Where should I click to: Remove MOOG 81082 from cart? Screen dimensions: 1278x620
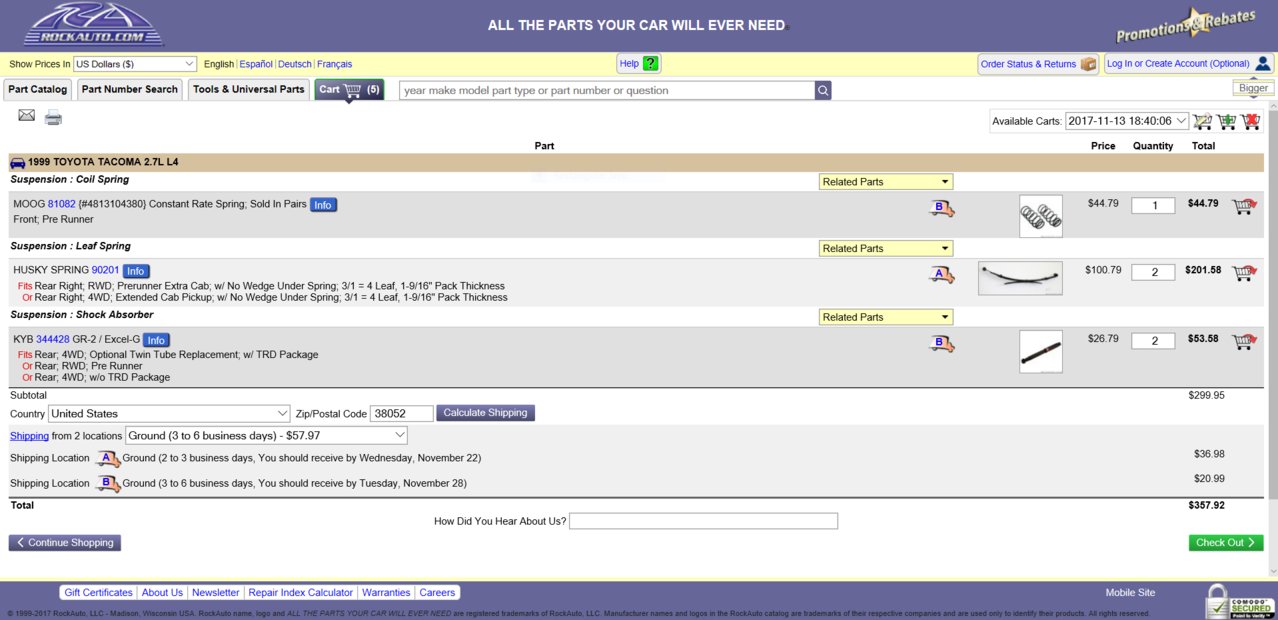pyautogui.click(x=1244, y=206)
